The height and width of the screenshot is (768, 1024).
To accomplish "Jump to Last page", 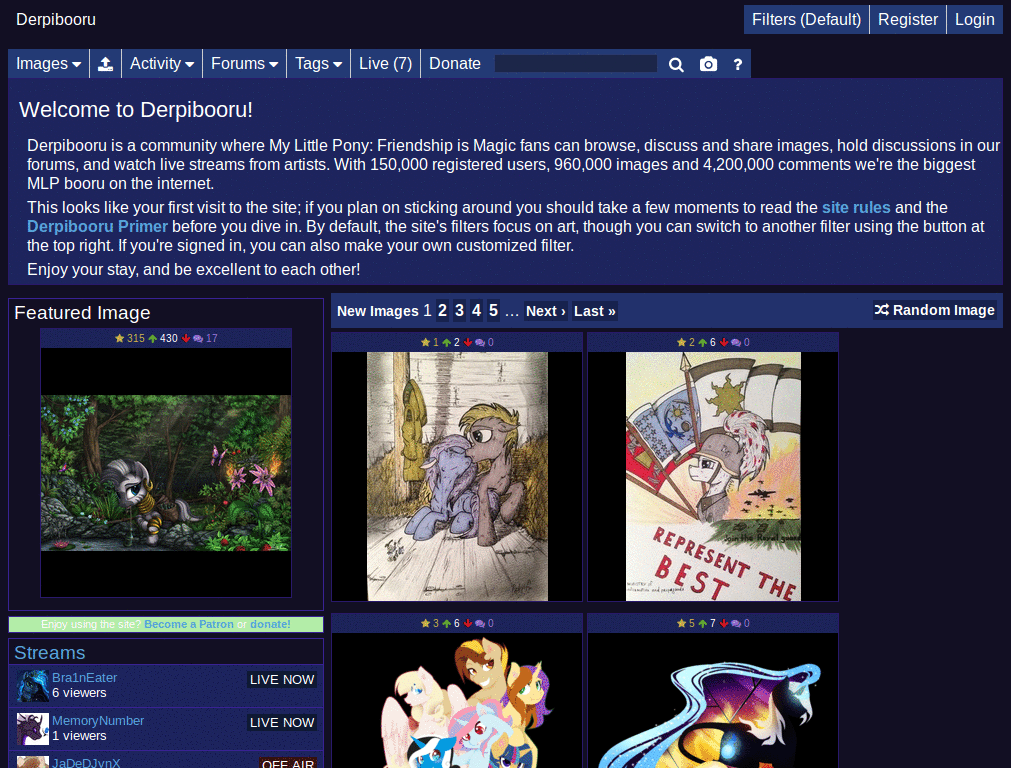I will 594,311.
